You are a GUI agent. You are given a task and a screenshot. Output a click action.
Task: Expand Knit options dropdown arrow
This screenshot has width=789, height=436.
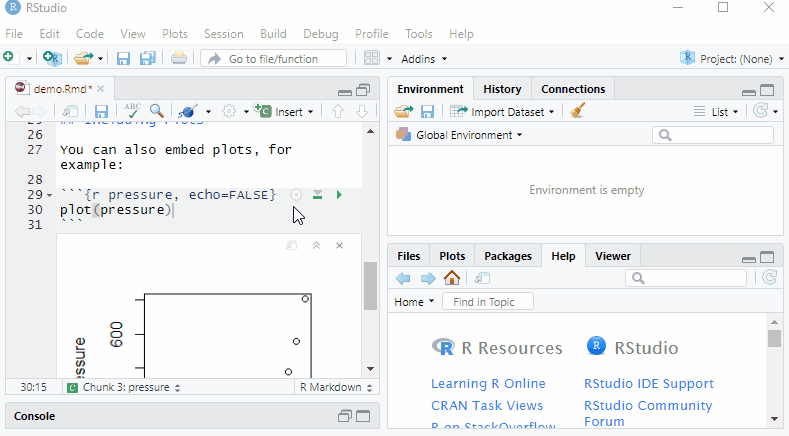(x=208, y=112)
